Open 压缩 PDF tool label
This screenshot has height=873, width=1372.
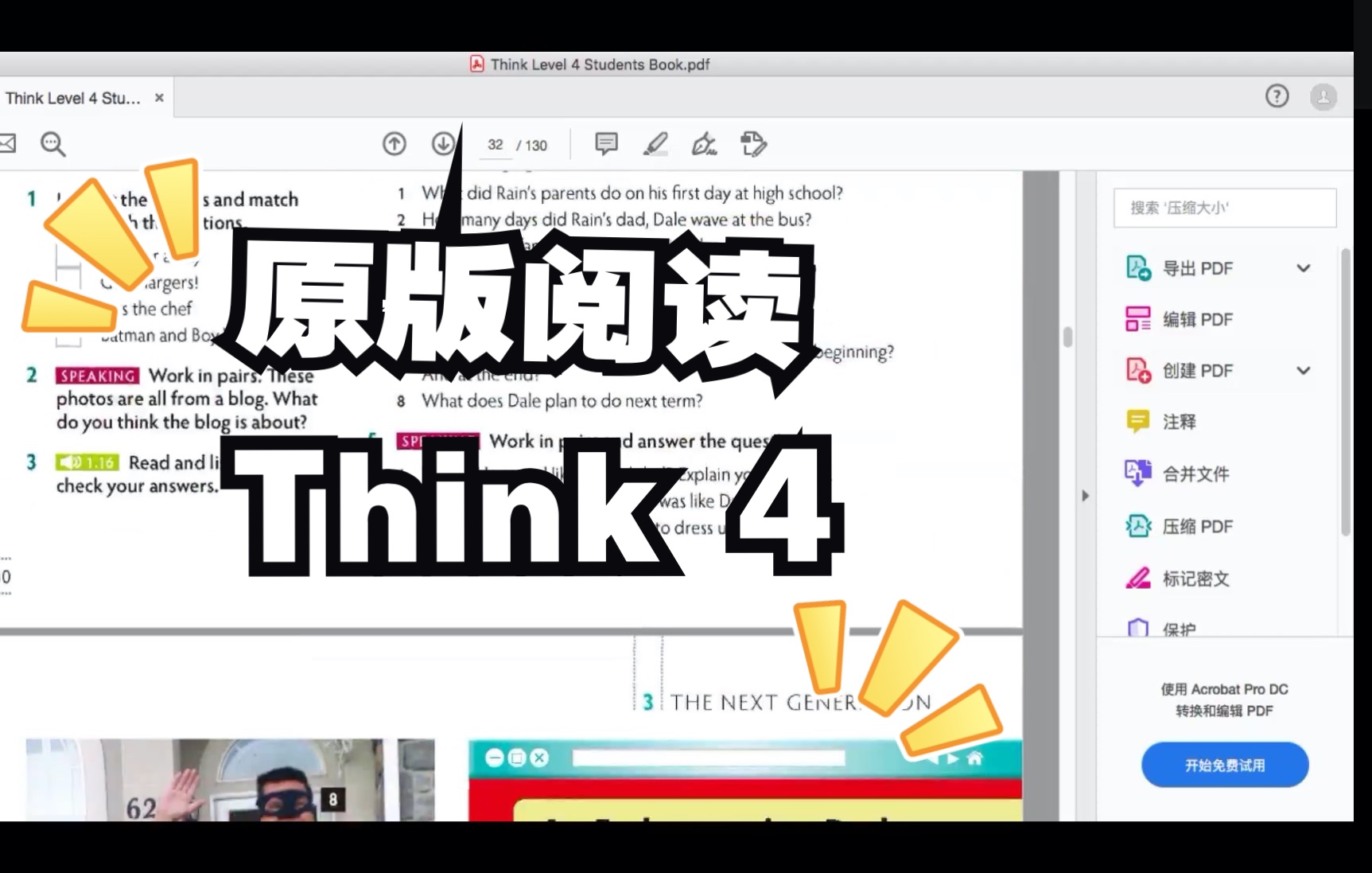[1198, 527]
